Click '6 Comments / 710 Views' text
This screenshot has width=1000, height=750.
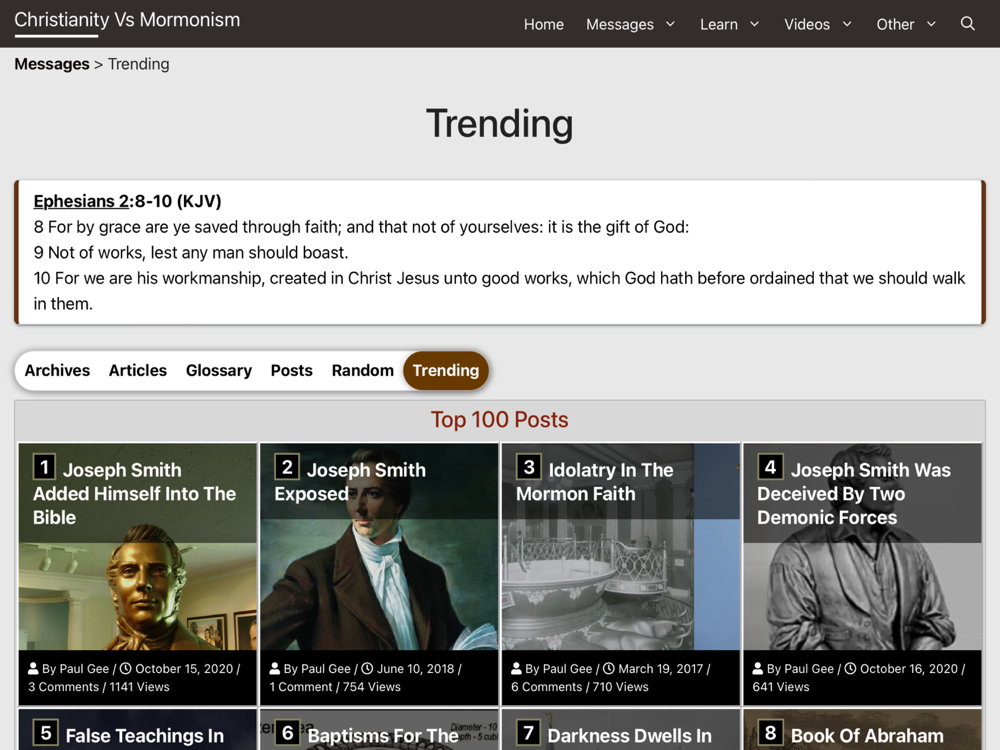tap(580, 687)
